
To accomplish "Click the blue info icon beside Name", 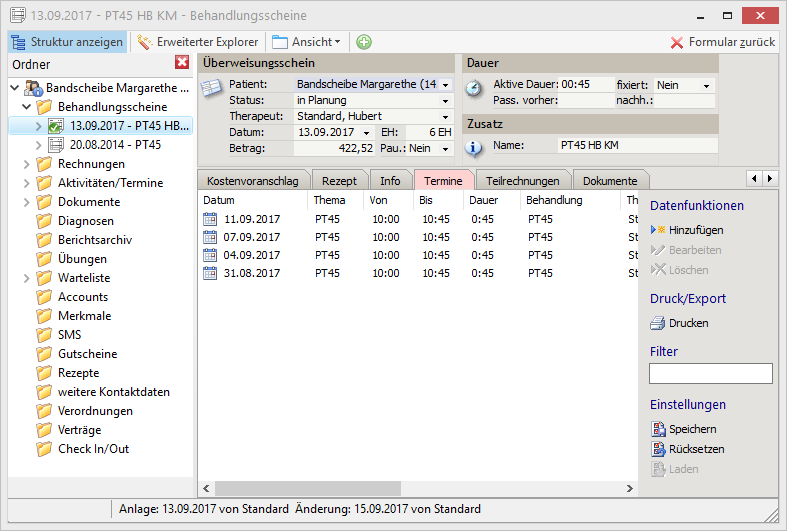I will coord(475,147).
